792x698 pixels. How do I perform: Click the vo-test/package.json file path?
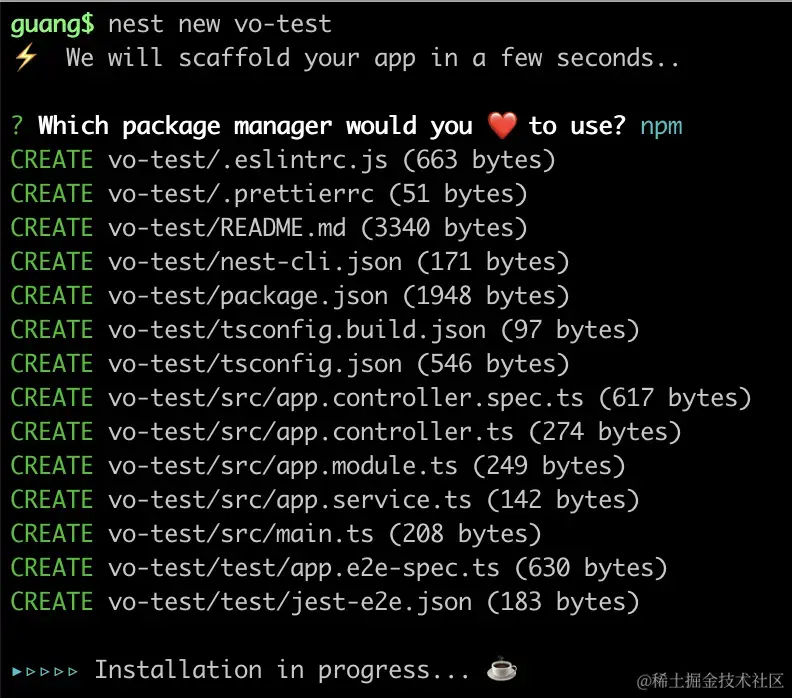(255, 296)
